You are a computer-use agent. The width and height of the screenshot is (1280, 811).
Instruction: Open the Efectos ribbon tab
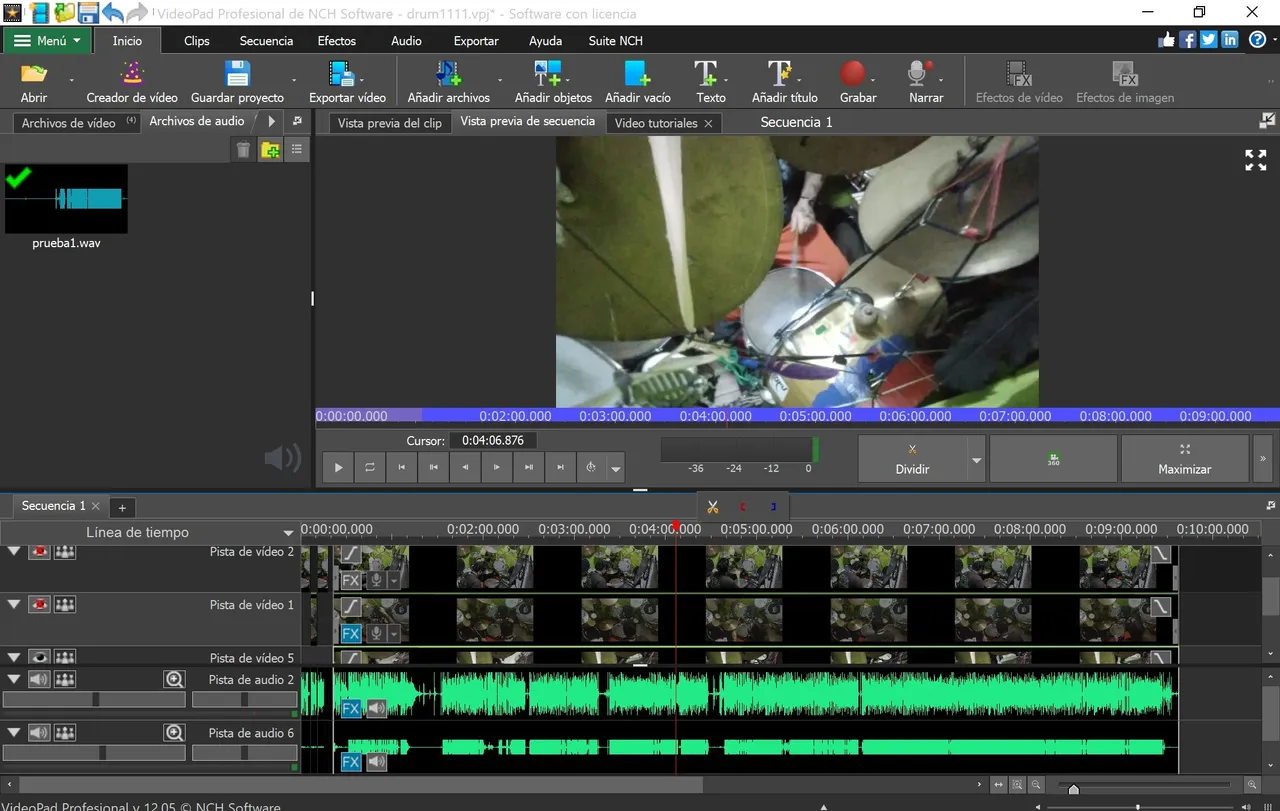[x=337, y=41]
